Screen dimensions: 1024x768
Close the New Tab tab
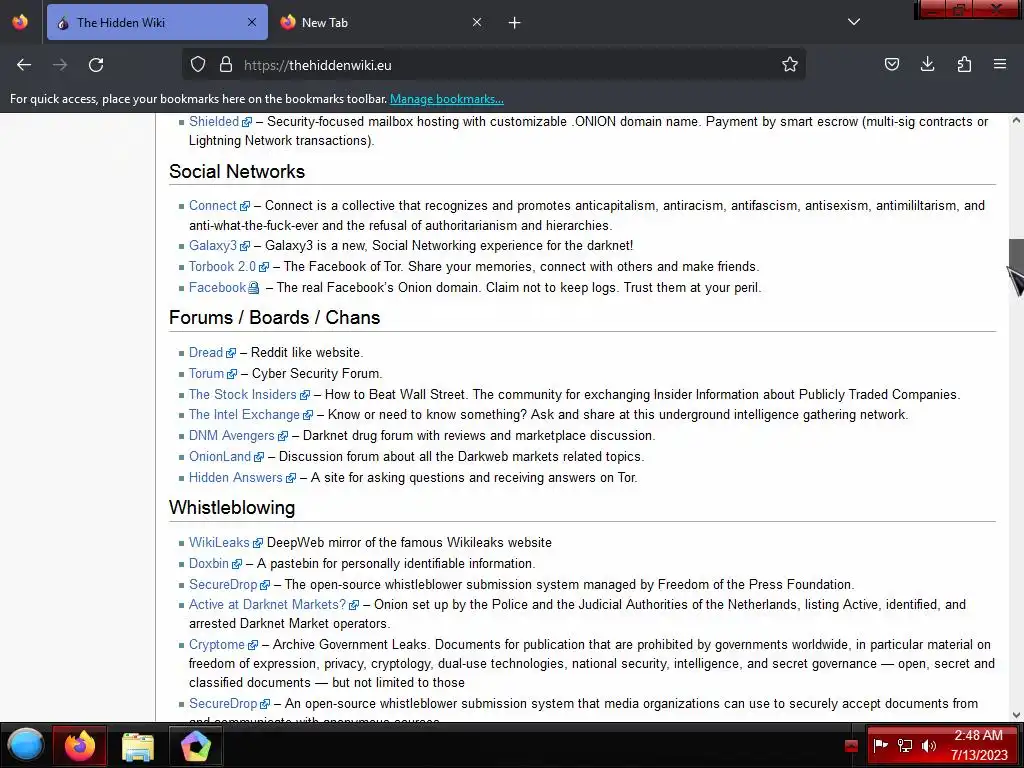click(477, 22)
